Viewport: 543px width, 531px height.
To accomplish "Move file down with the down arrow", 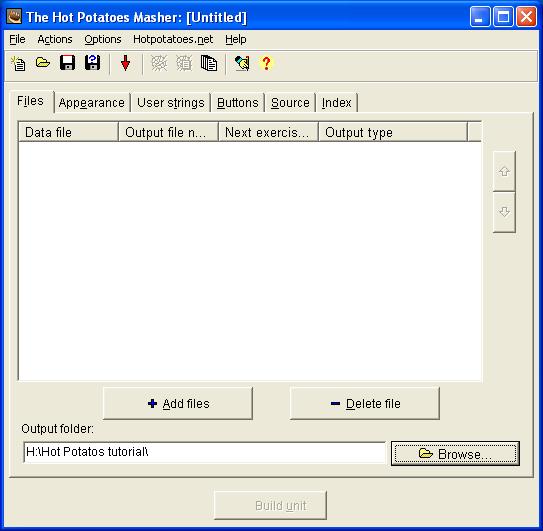I will (x=504, y=212).
